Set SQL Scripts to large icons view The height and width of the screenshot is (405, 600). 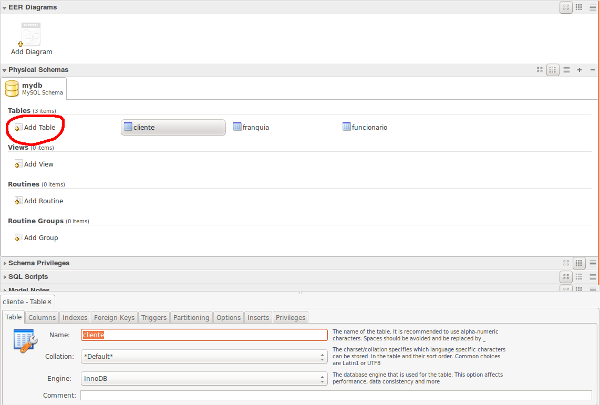(566, 276)
